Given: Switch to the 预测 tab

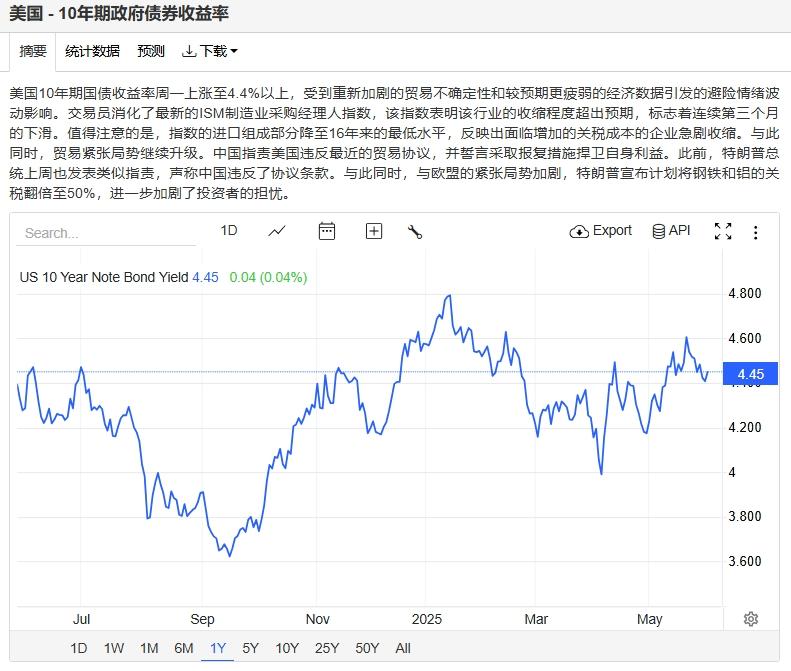Looking at the screenshot, I should point(151,51).
